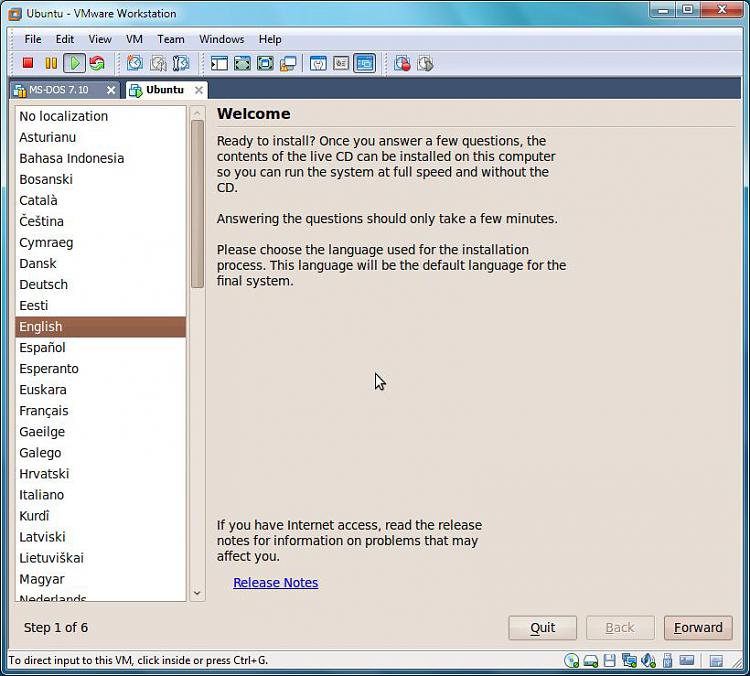The image size is (750, 676).
Task: Select 'Eesti' language
Action: 100,306
